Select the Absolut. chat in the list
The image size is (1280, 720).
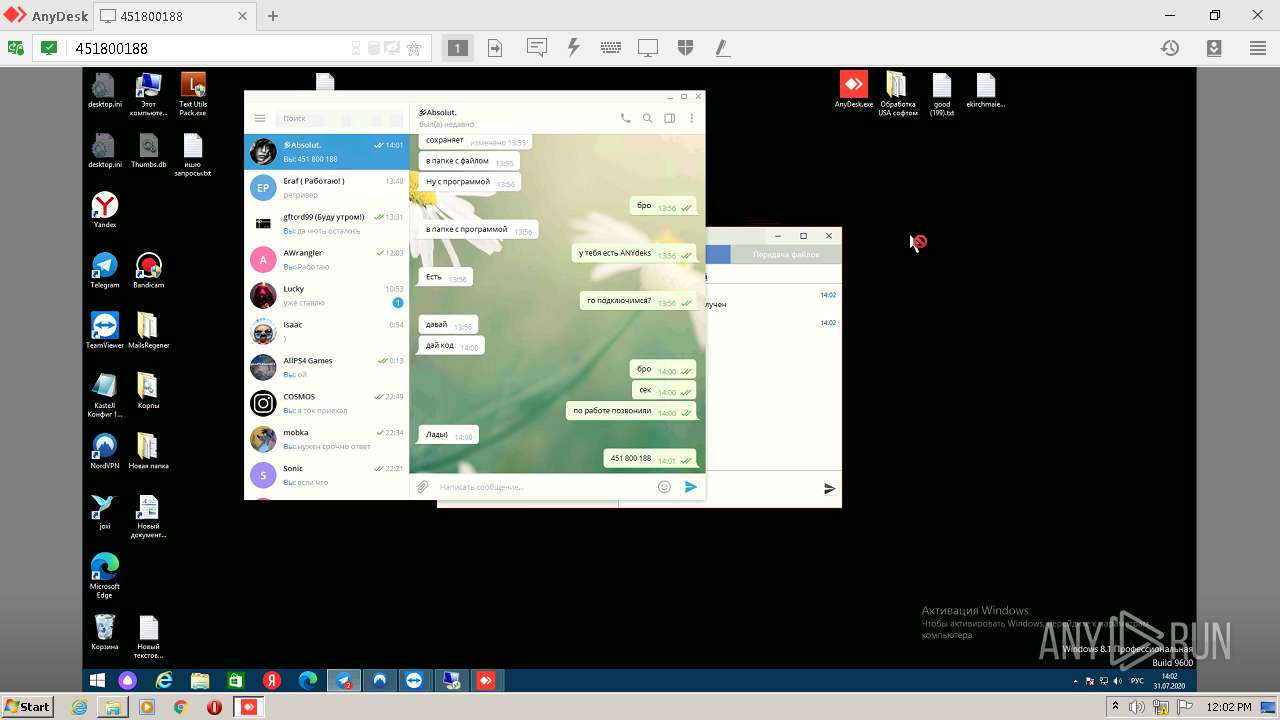click(327, 152)
